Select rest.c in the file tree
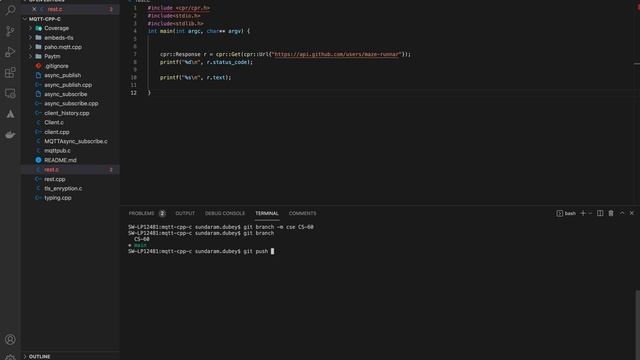640x360 pixels. tap(70, 169)
